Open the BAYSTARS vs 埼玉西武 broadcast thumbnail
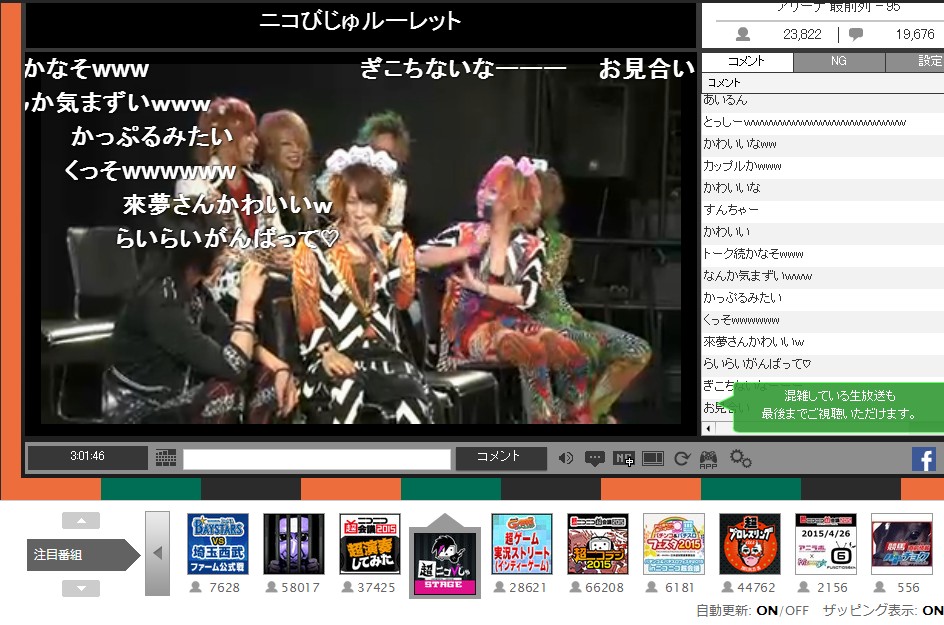Screen dimensions: 944x625 click(218, 544)
